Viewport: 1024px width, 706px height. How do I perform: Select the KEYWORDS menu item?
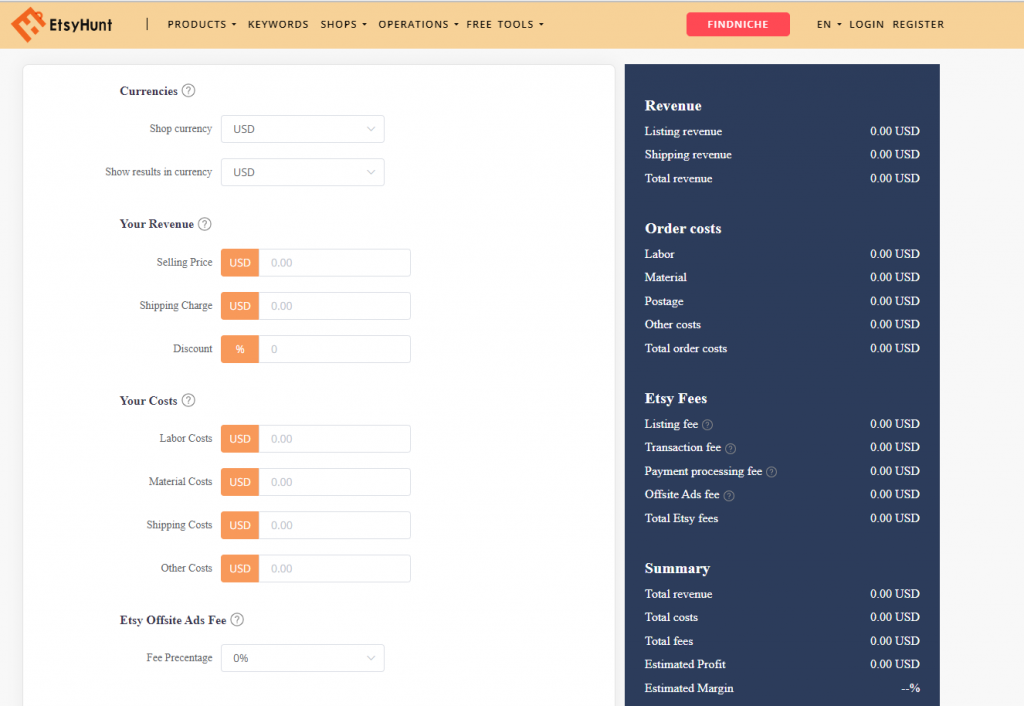click(x=278, y=24)
